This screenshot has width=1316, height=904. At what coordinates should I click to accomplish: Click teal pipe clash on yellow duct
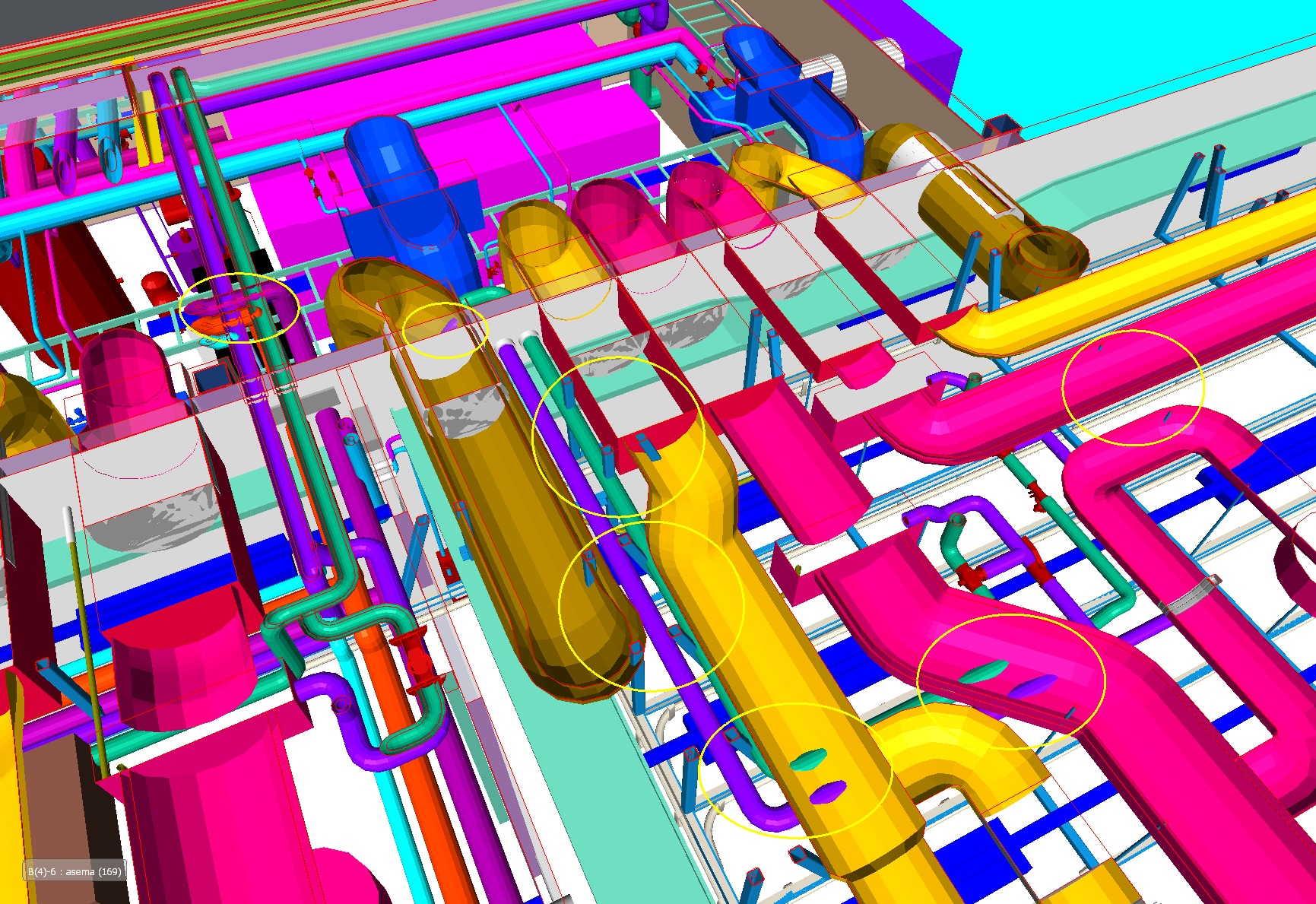pyautogui.click(x=807, y=759)
